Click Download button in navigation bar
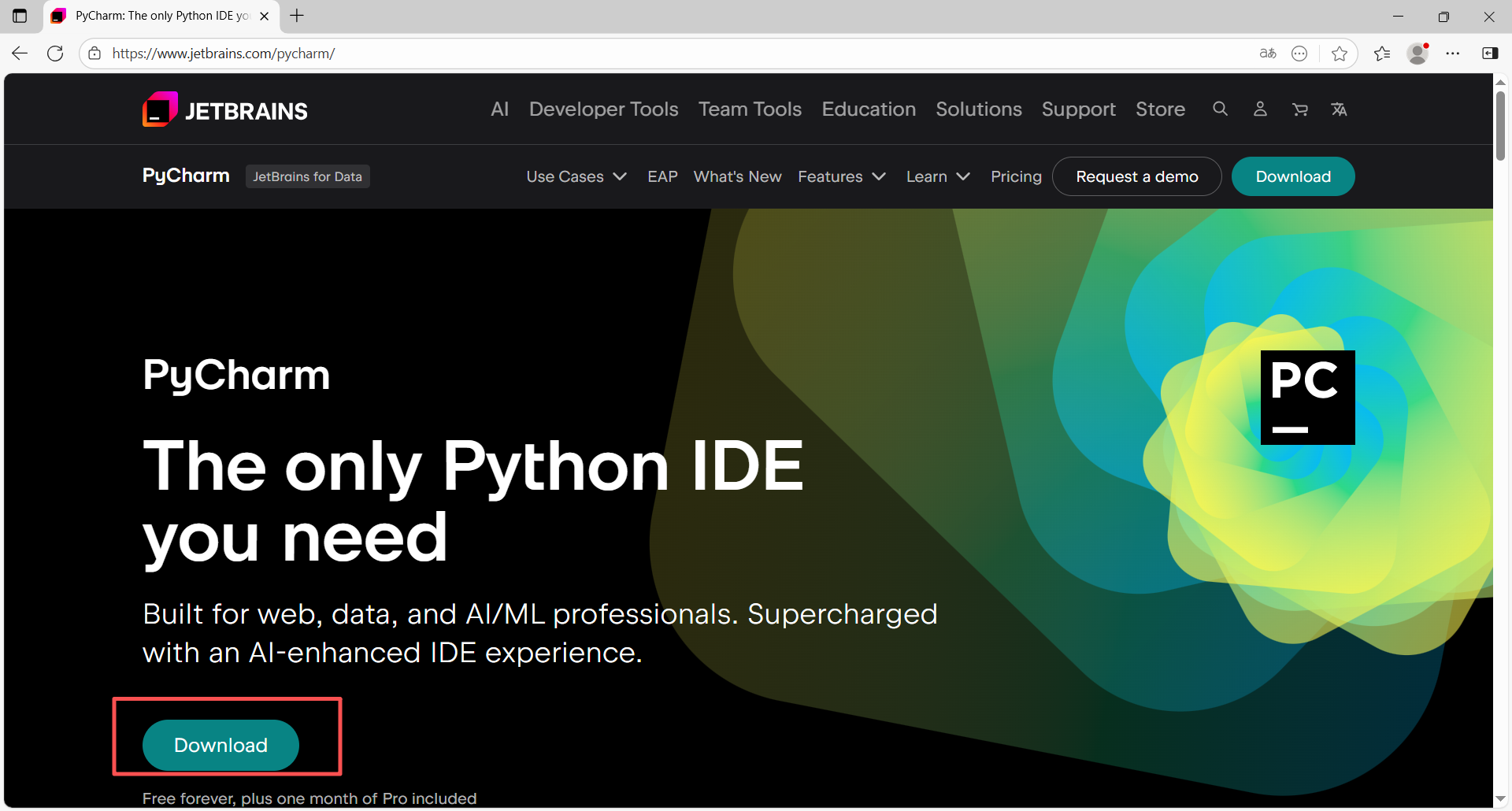The width and height of the screenshot is (1512, 811). (1293, 176)
